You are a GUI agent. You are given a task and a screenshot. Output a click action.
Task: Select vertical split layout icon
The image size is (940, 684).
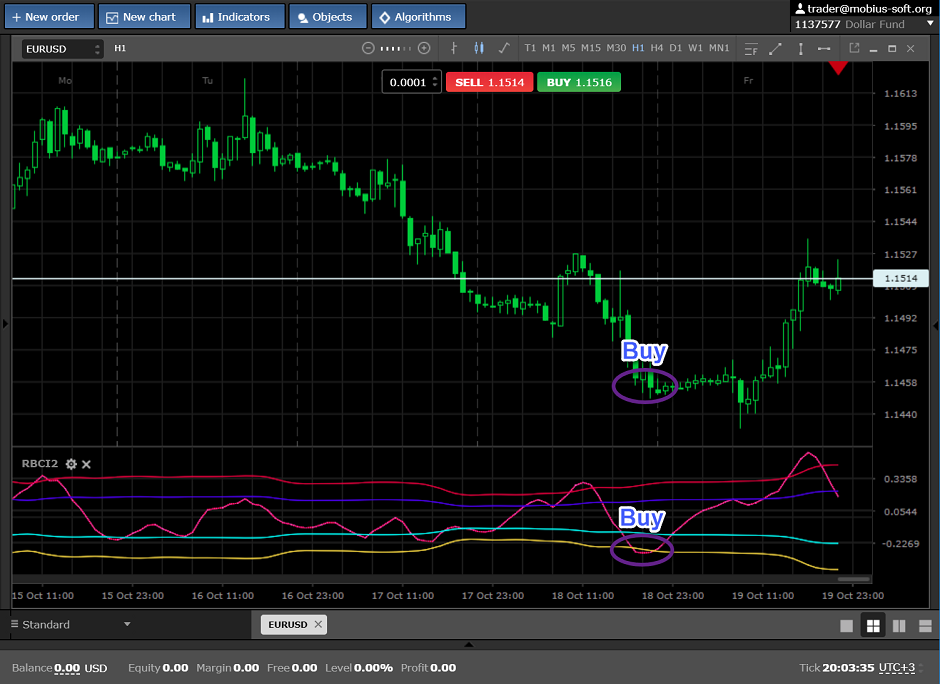click(x=899, y=626)
